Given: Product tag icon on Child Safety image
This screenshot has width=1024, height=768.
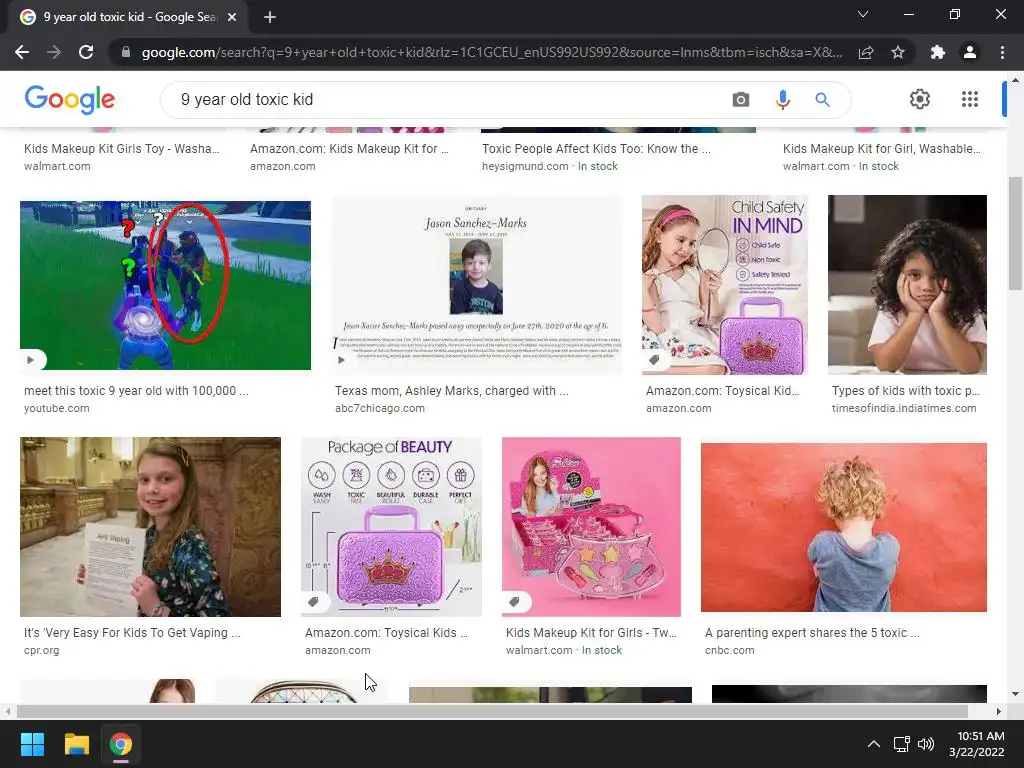Looking at the screenshot, I should pos(654,360).
